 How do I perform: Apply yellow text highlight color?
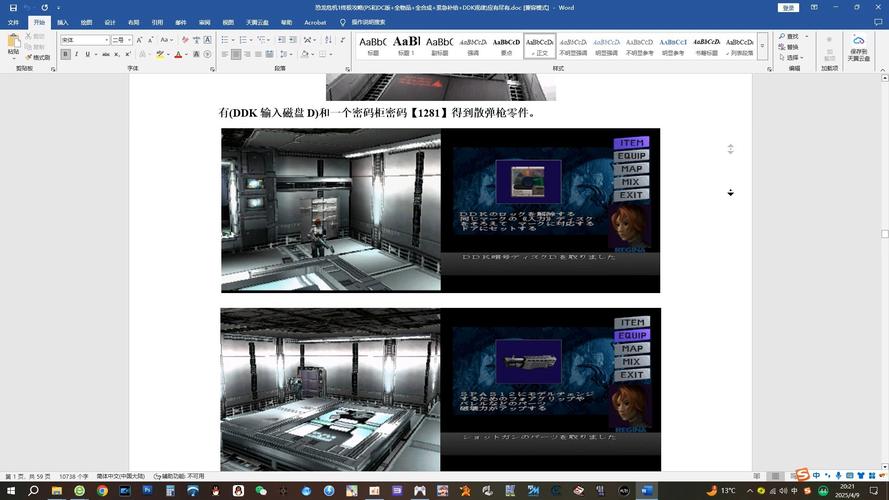[160, 54]
